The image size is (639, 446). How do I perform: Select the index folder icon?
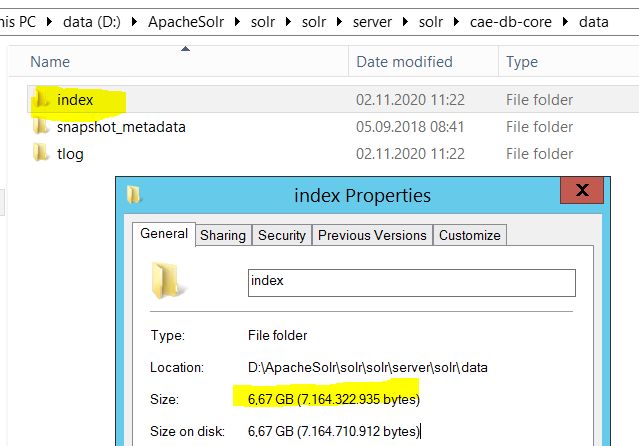41,99
